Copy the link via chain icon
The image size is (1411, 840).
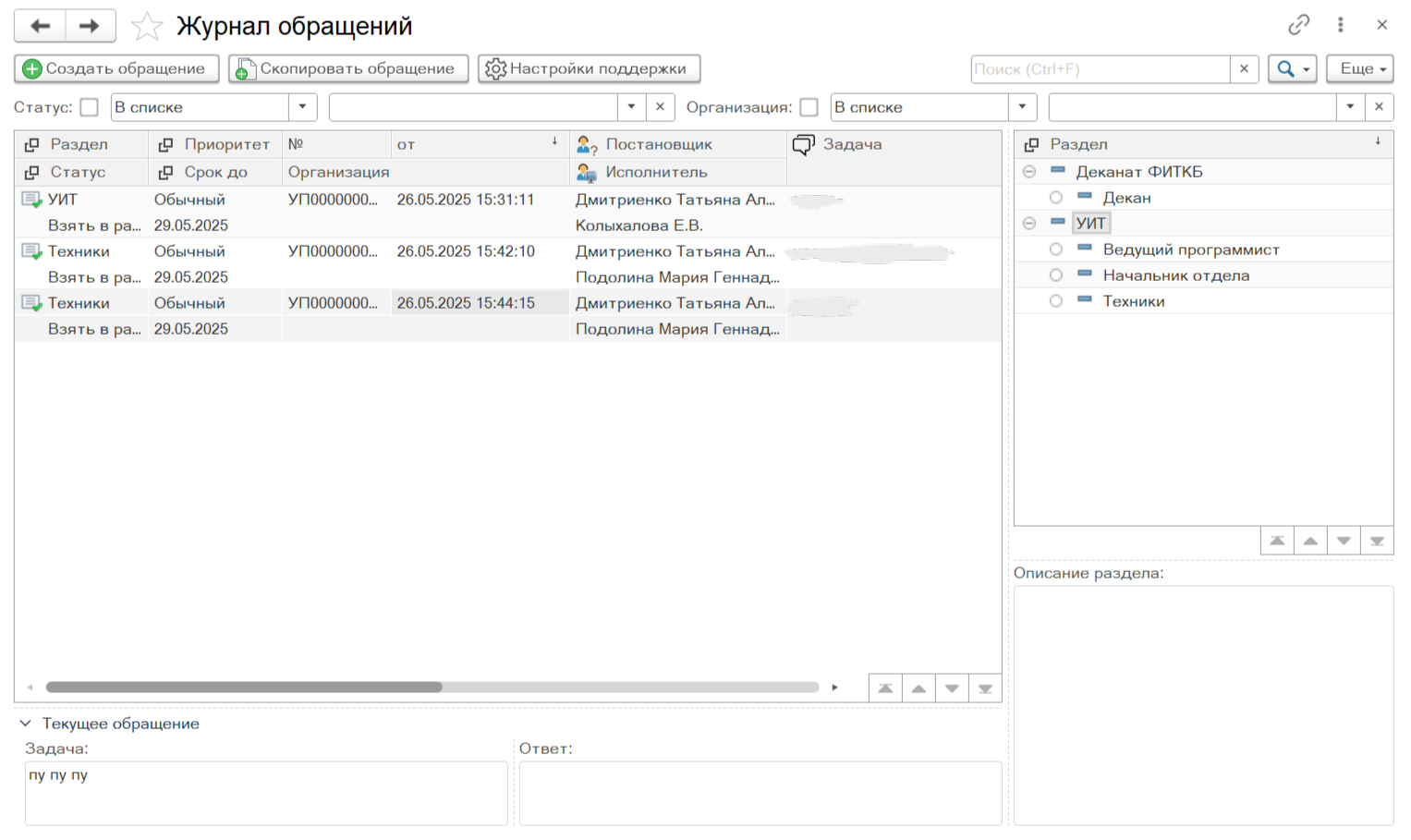(1298, 25)
